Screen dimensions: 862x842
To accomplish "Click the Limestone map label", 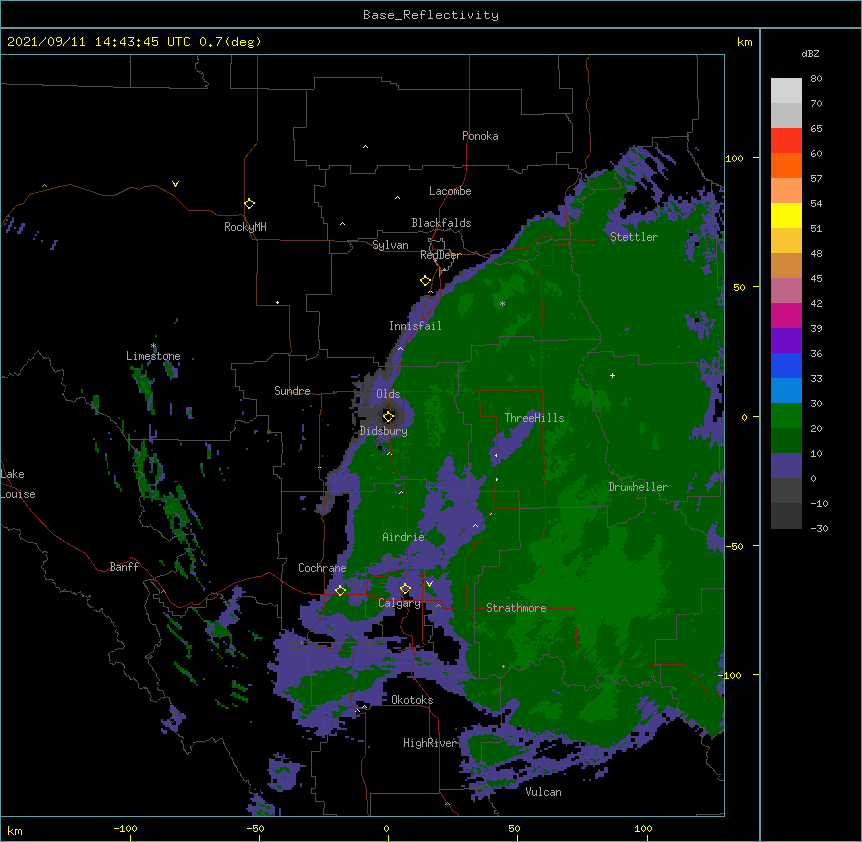I will tap(153, 356).
